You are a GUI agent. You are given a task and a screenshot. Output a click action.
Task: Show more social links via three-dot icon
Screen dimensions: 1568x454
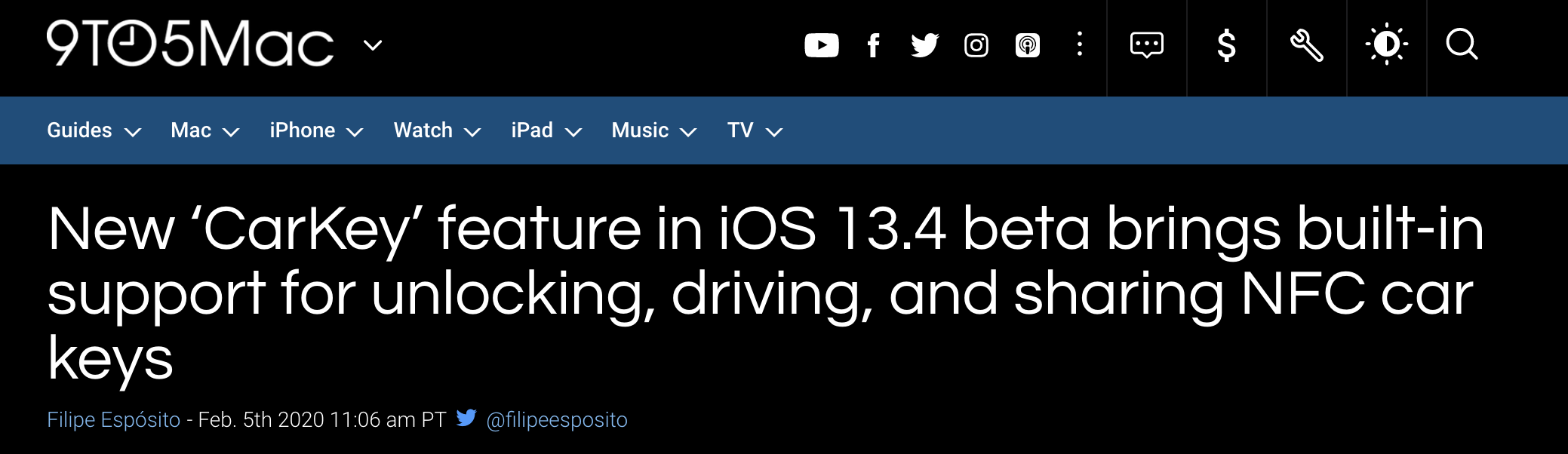[1080, 44]
